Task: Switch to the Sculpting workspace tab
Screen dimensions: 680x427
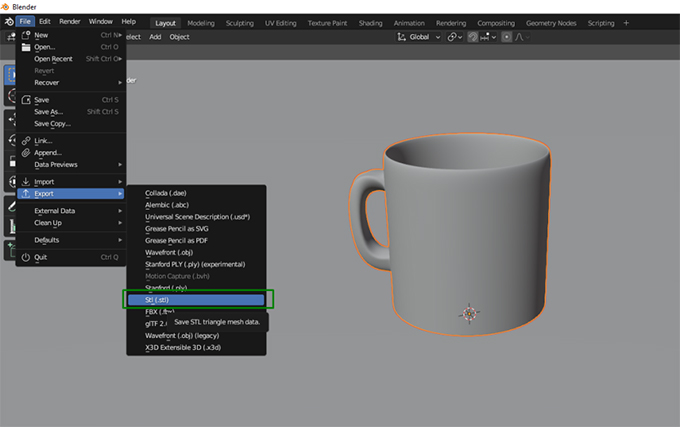Action: click(x=239, y=23)
